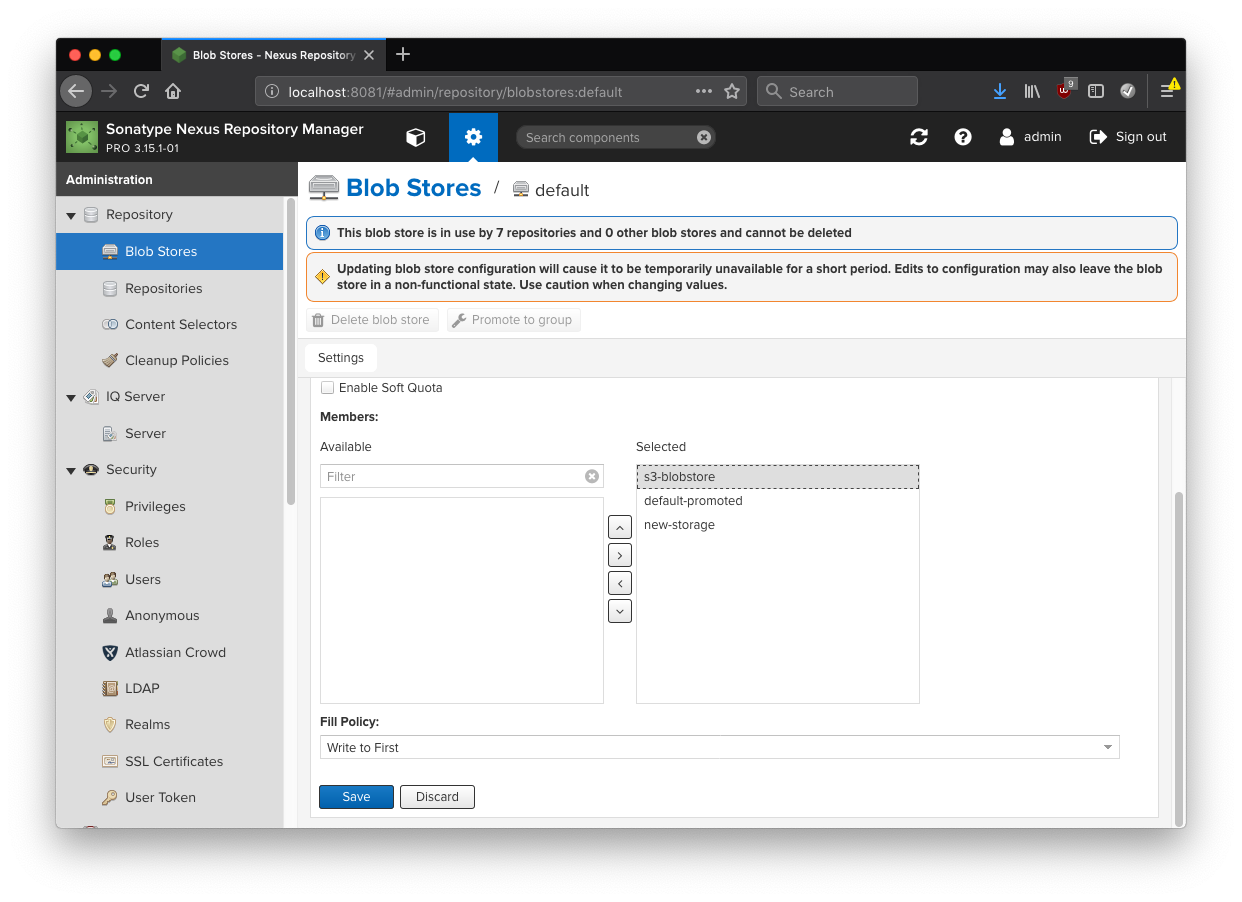The height and width of the screenshot is (902, 1242).
Task: Open the Firefox library icon
Action: (x=1032, y=91)
